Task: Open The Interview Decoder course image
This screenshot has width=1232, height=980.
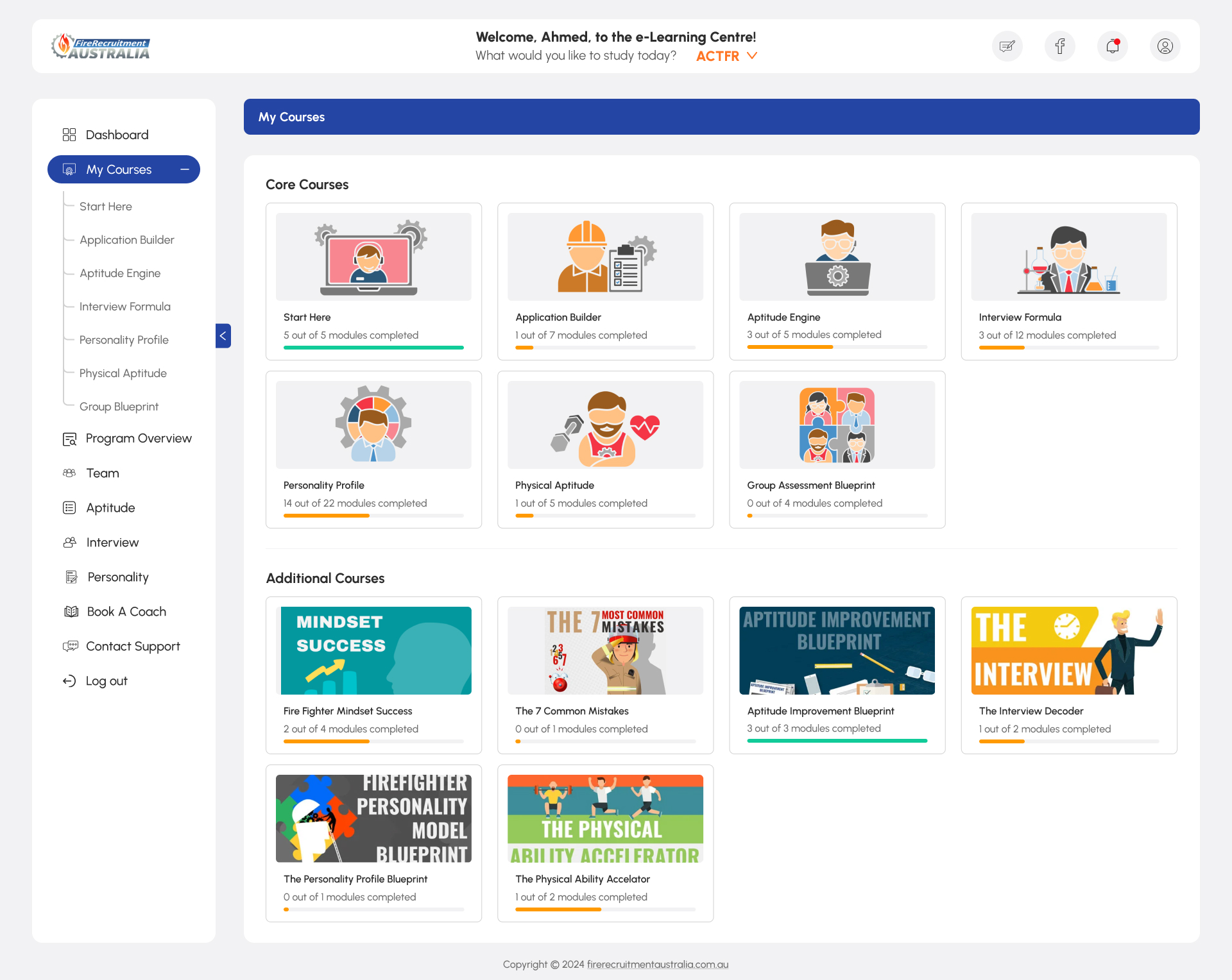Action: 1069,650
